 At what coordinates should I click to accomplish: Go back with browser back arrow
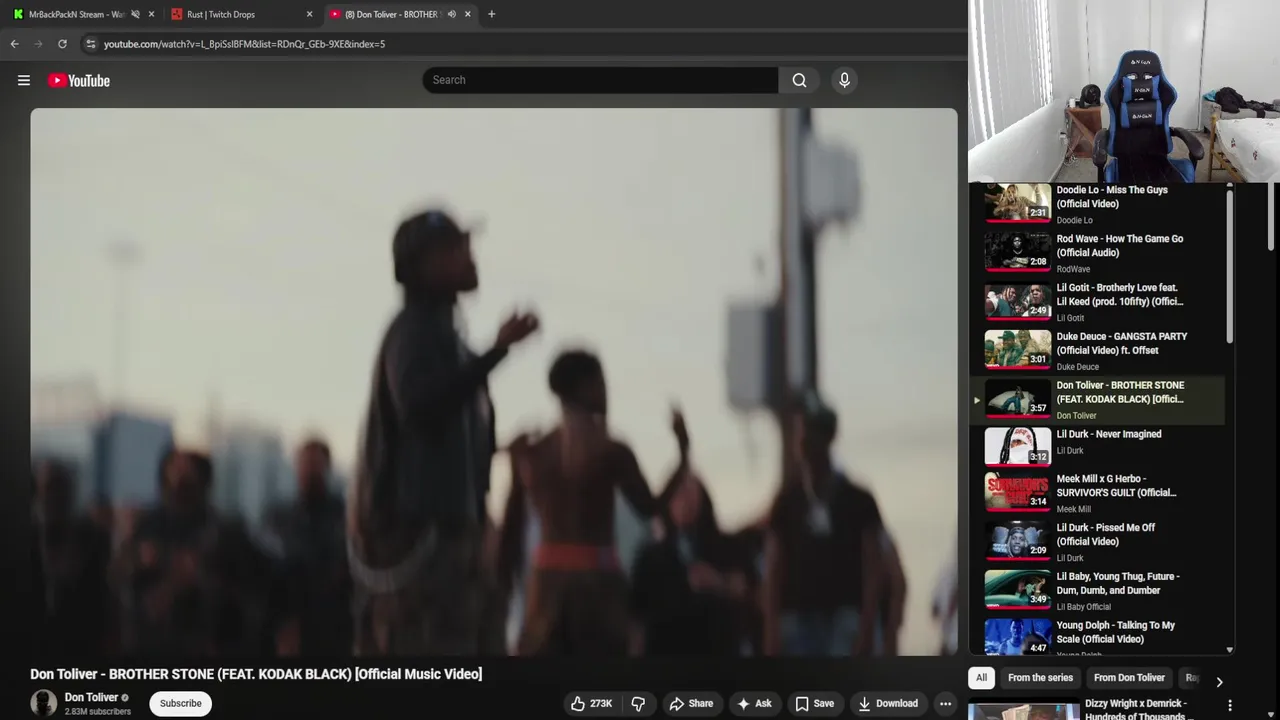tap(14, 44)
